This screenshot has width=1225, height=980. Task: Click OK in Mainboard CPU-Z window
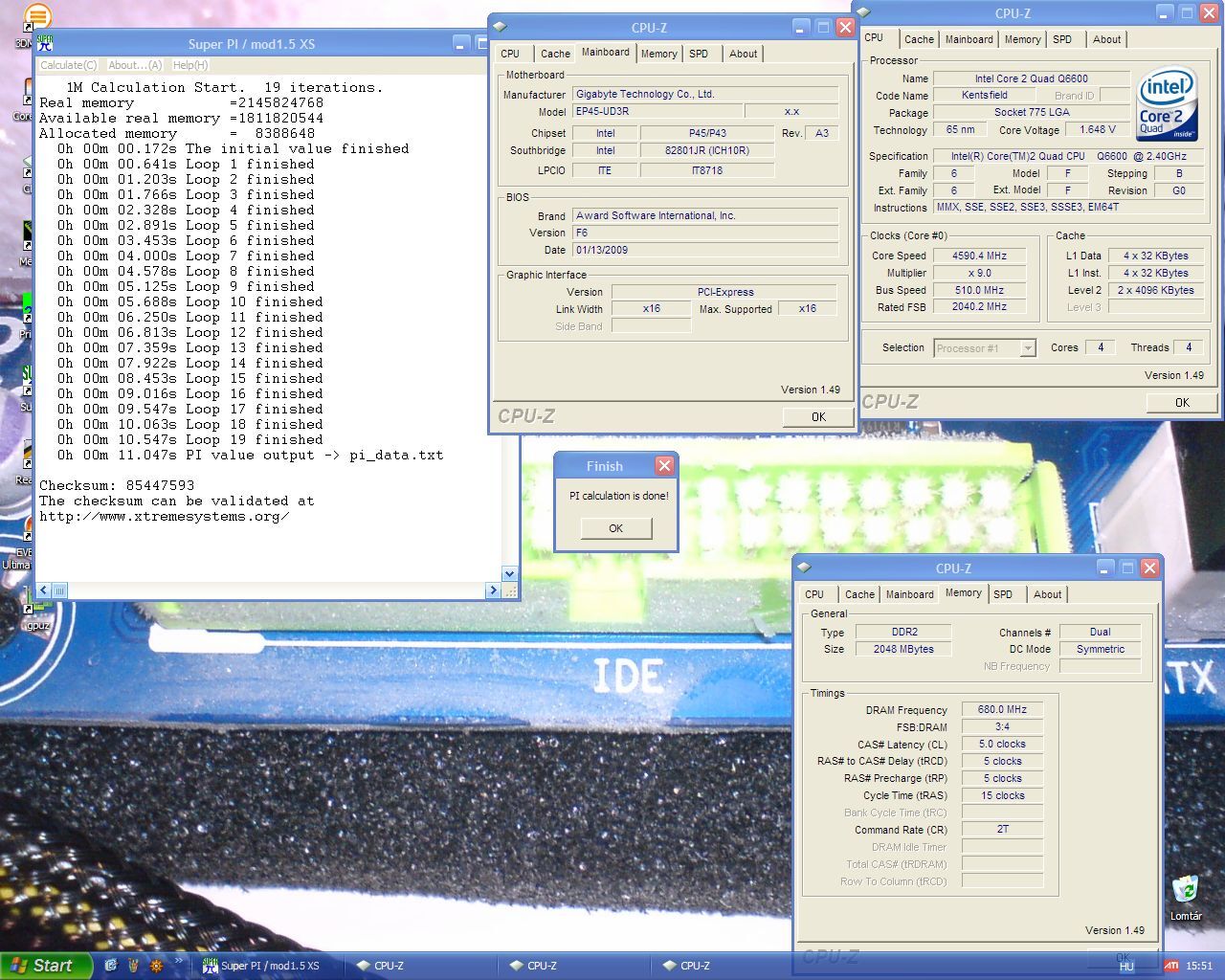(x=818, y=416)
